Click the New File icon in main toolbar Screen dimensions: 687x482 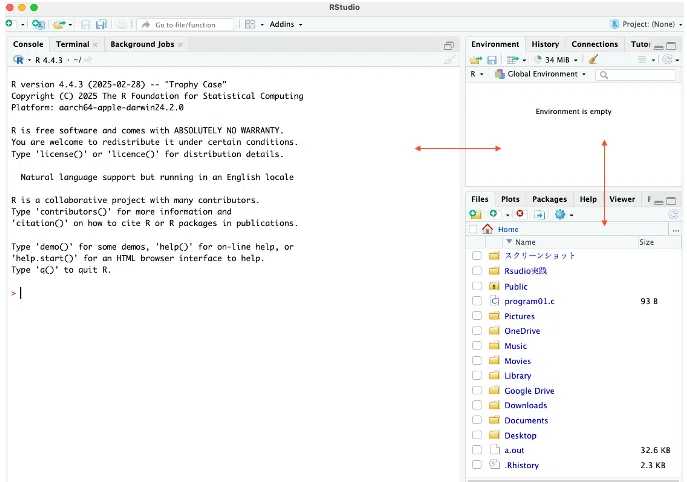click(10, 24)
